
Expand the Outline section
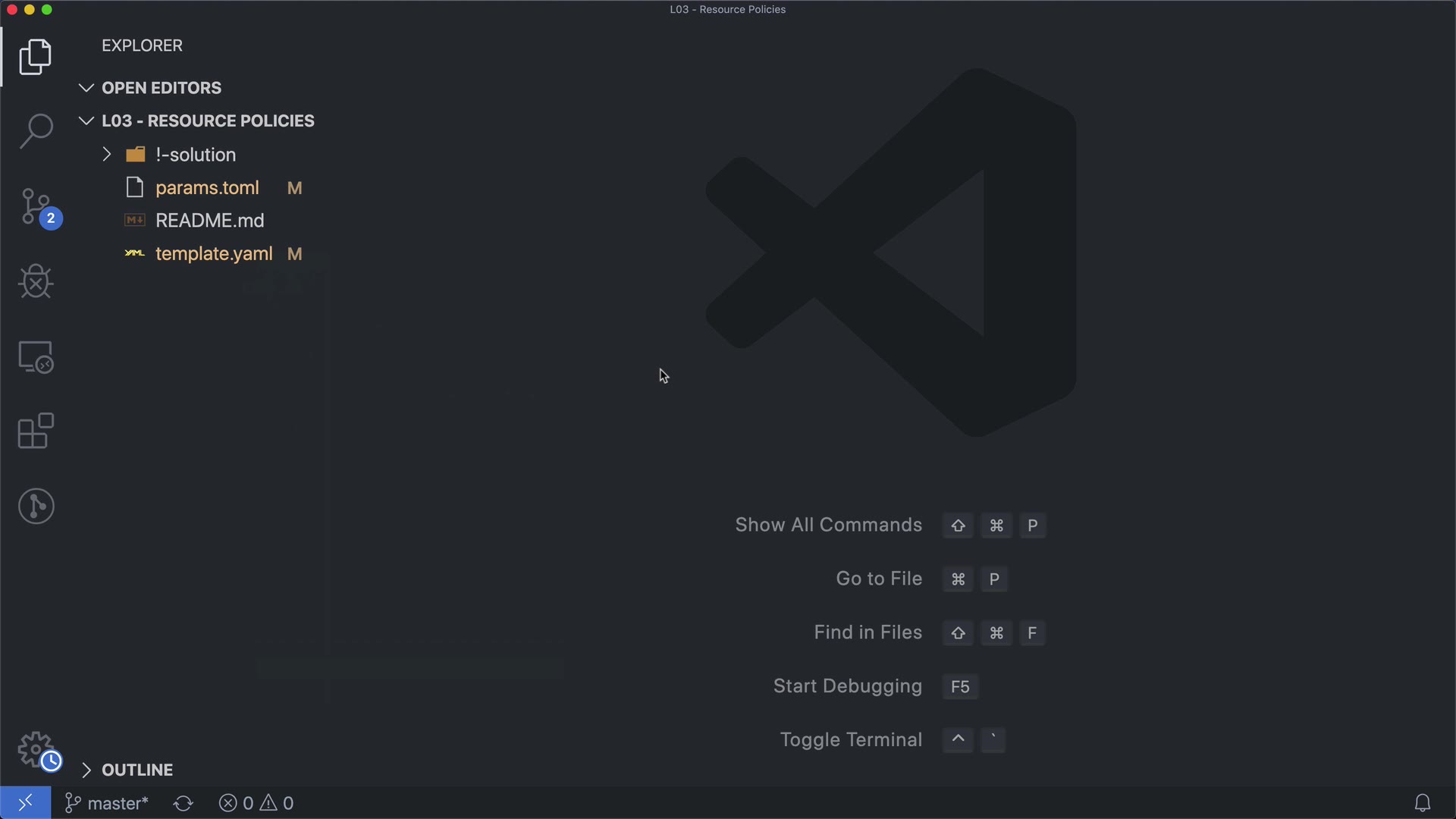coord(136,770)
